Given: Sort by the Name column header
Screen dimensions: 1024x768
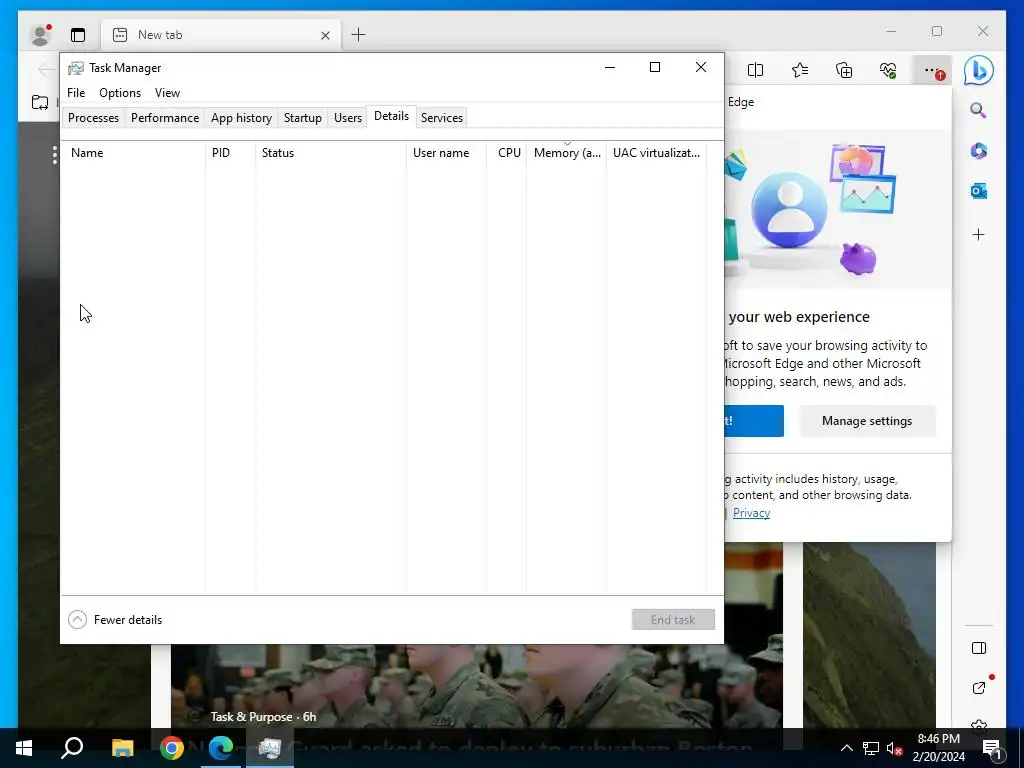Looking at the screenshot, I should pyautogui.click(x=133, y=153).
